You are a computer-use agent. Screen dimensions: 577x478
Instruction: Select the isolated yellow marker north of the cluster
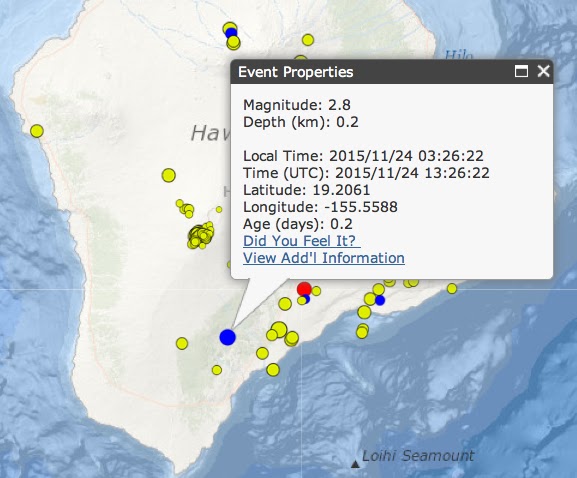tap(169, 175)
